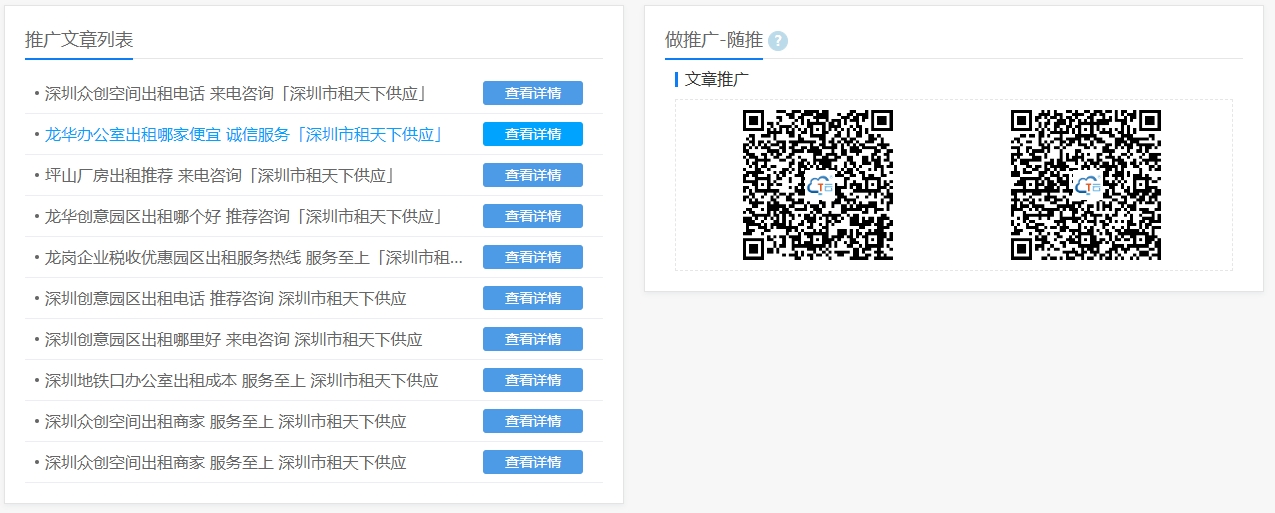Click the help icon beside 做推广-随推

[x=778, y=41]
